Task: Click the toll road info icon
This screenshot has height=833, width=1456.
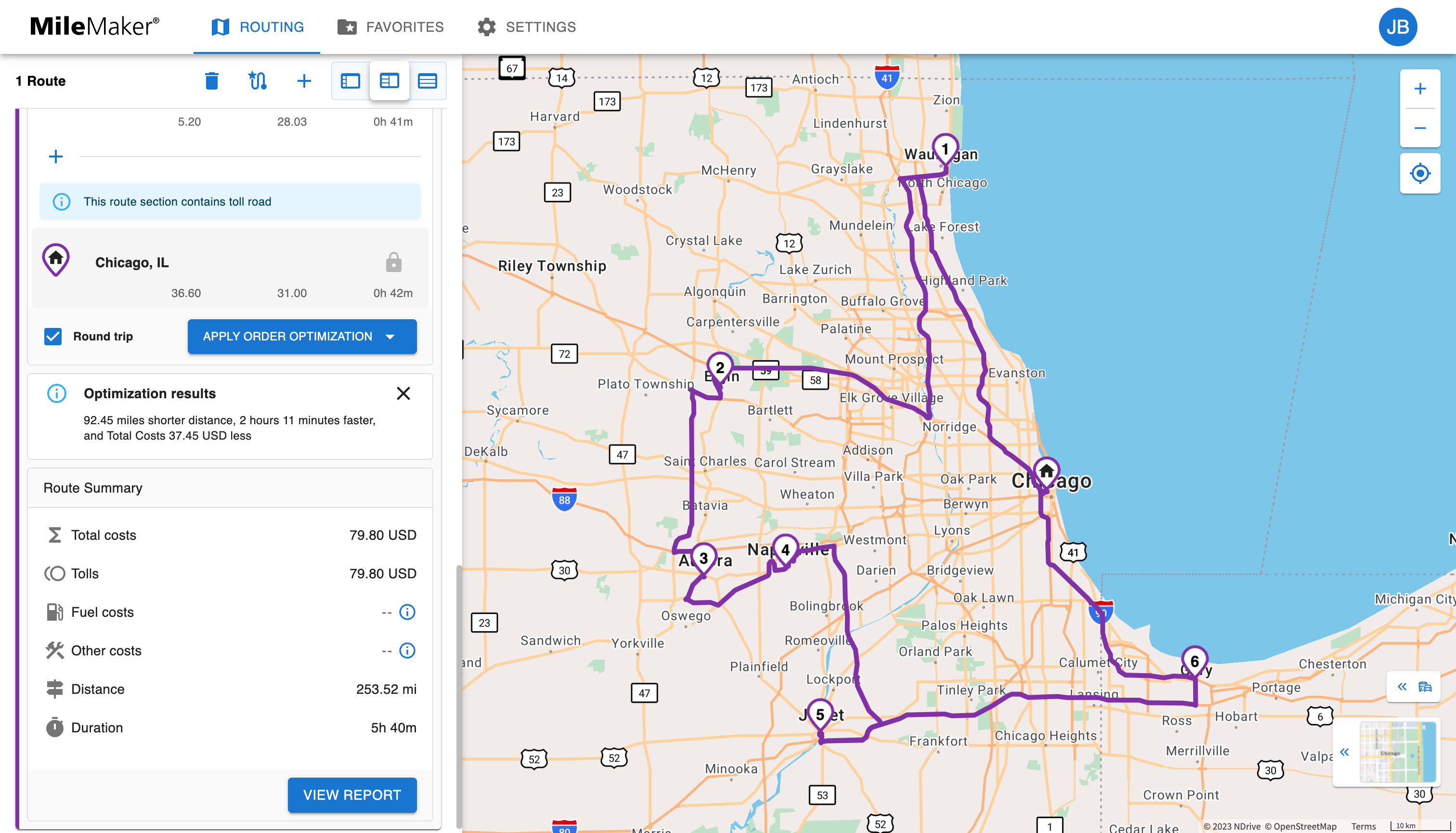Action: [61, 201]
